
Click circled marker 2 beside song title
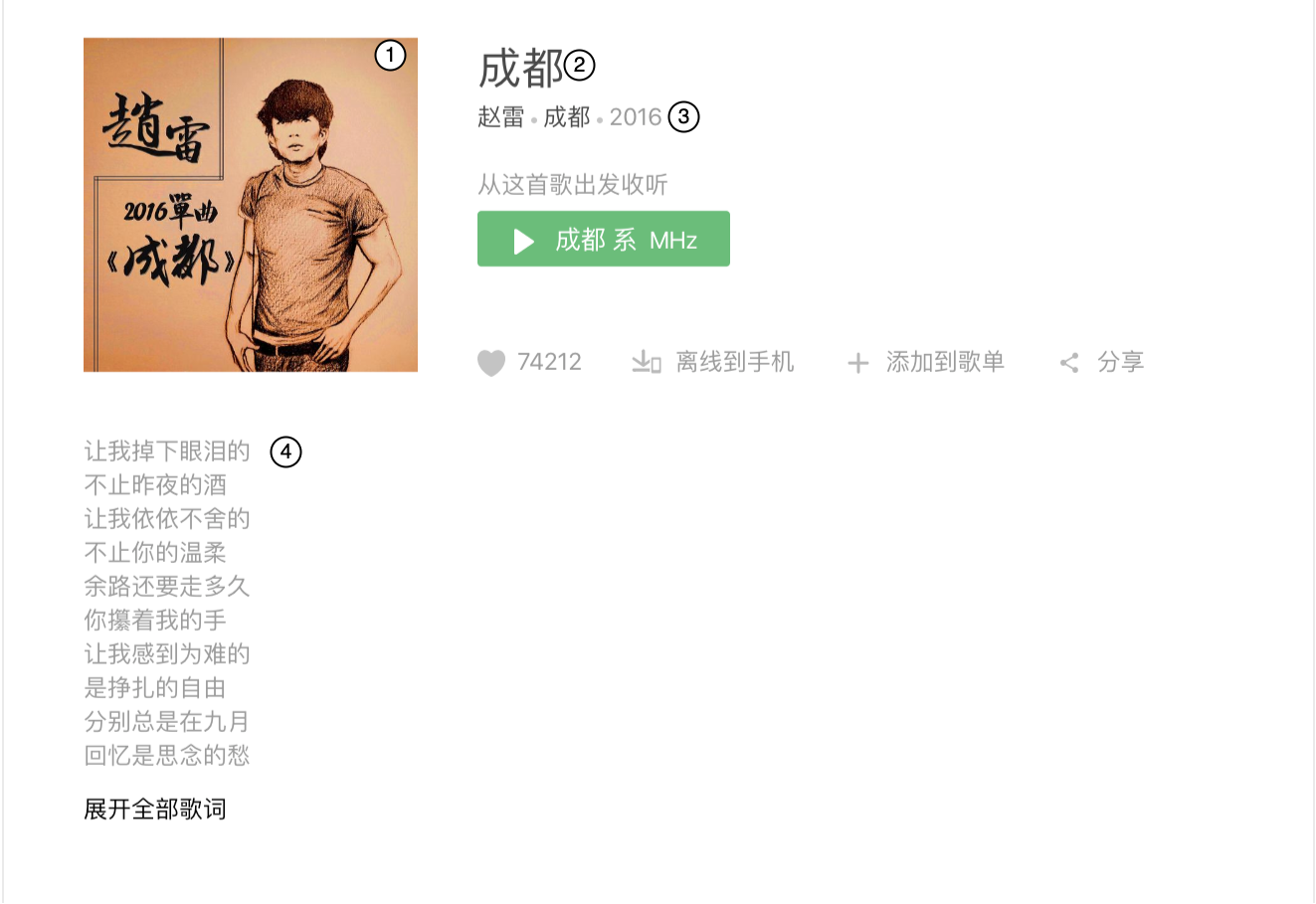(579, 67)
